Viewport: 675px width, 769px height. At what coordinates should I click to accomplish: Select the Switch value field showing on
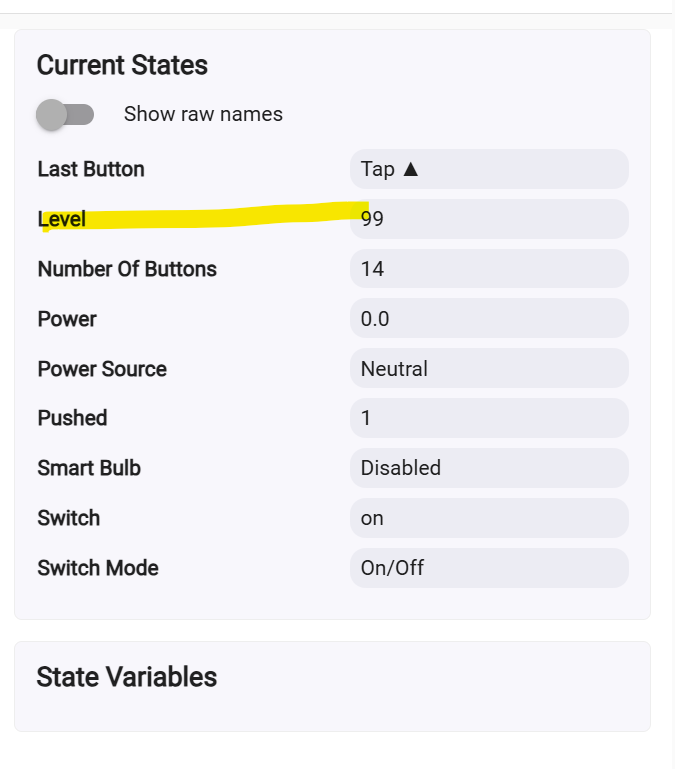(489, 518)
